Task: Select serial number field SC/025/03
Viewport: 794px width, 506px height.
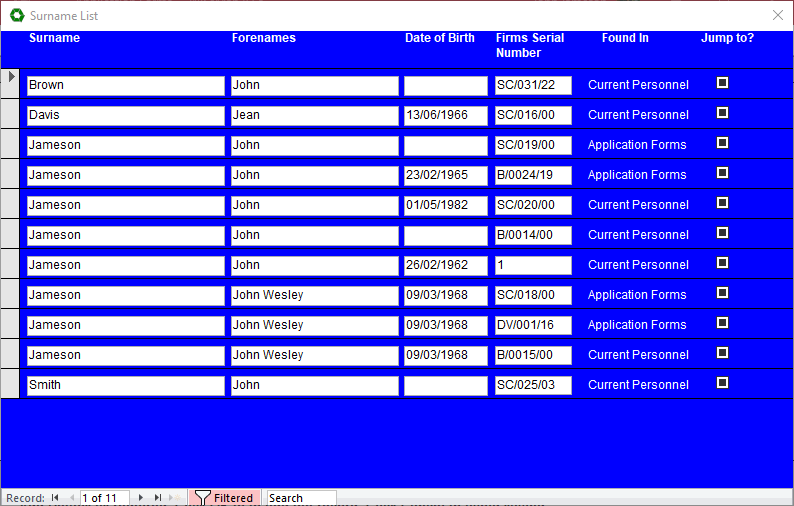Action: point(533,385)
